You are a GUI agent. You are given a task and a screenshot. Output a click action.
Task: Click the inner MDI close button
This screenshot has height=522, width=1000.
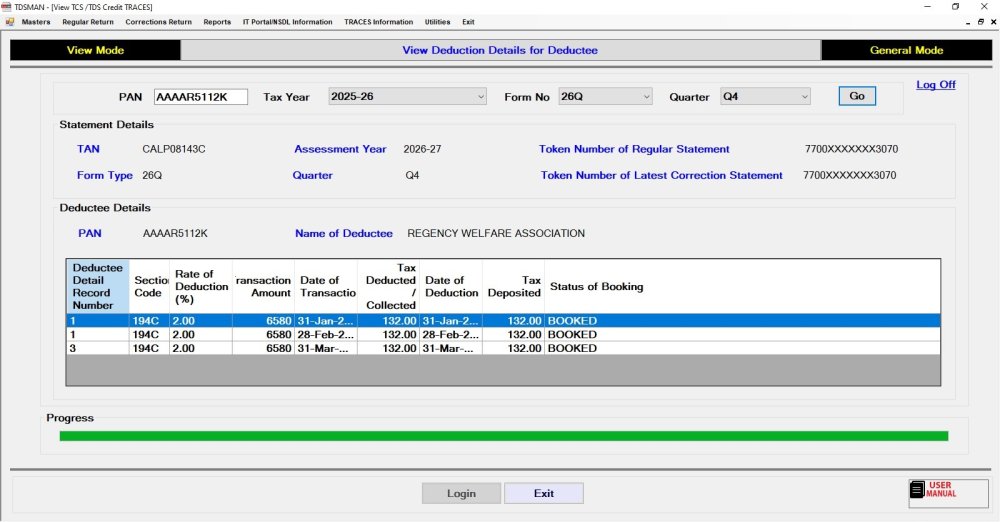point(993,22)
